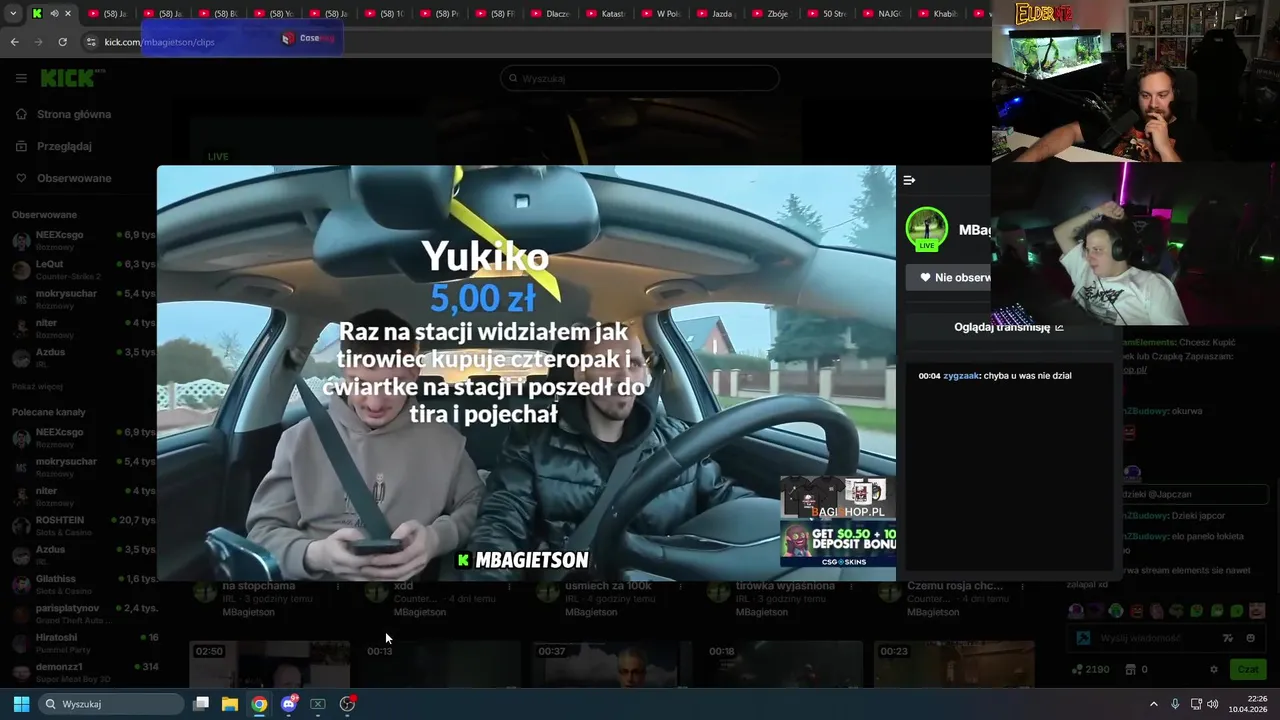1280x720 pixels.
Task: Click the kick.com address bar URL
Action: (160, 42)
